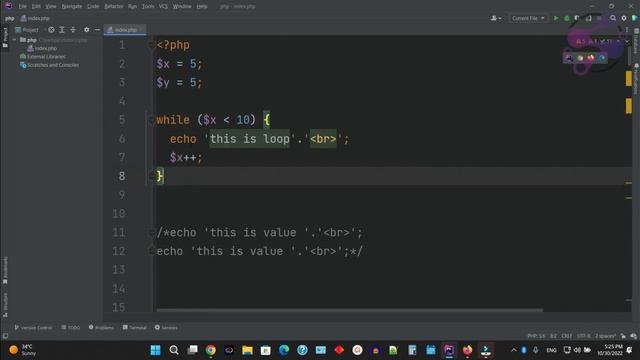Click the UTF-8 encoding in status bar

(583, 336)
